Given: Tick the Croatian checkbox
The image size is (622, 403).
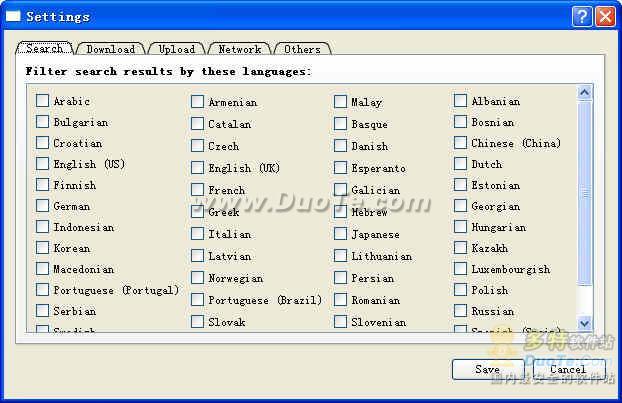Looking at the screenshot, I should [42, 142].
